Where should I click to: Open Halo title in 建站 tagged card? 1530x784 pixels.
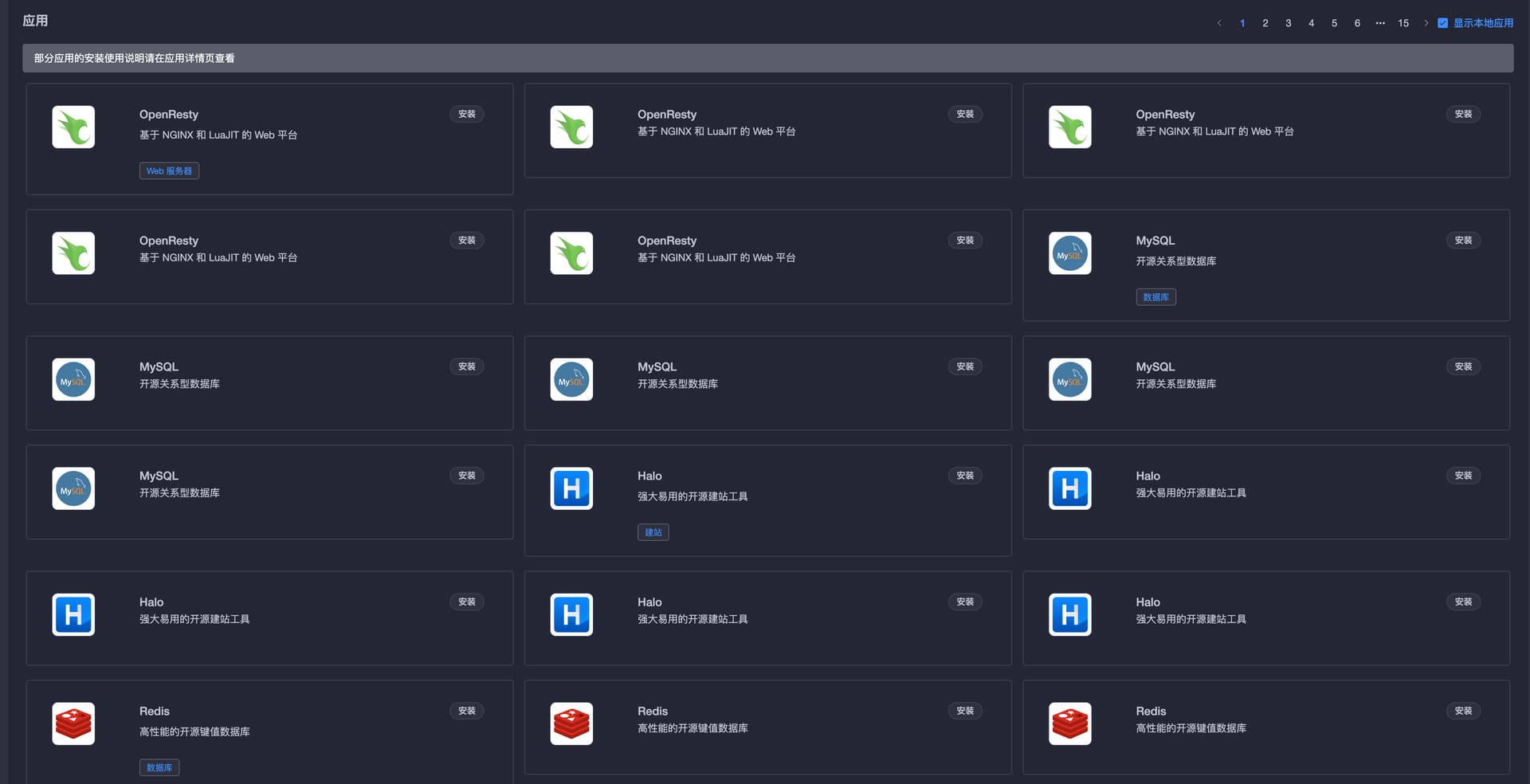649,476
